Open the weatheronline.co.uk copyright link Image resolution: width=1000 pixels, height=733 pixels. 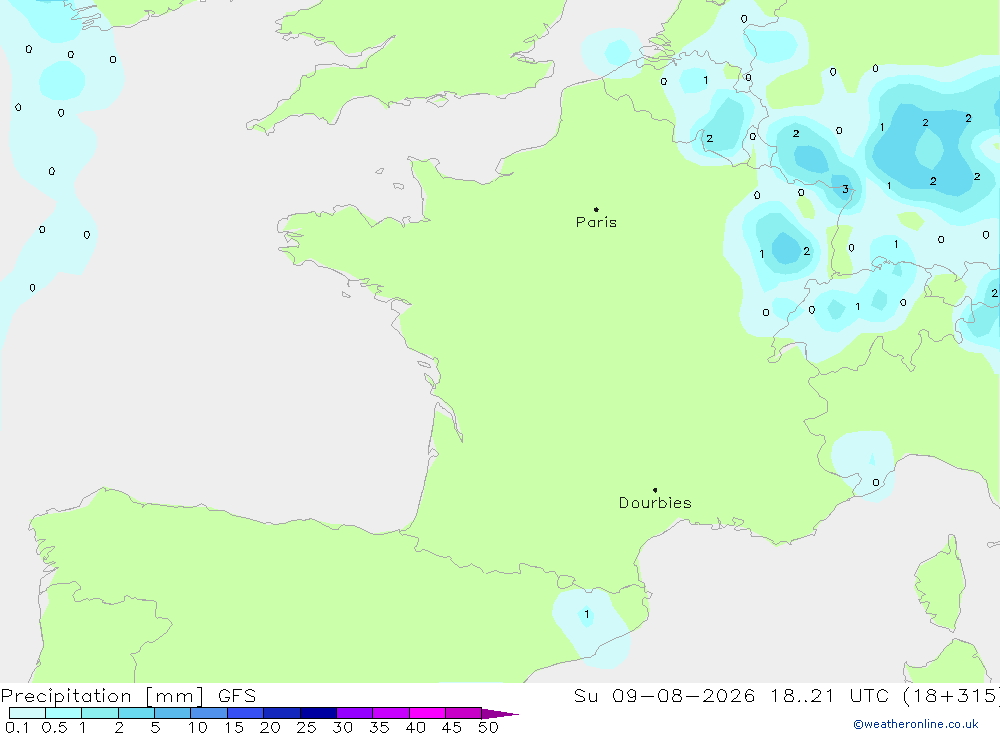tap(916, 724)
